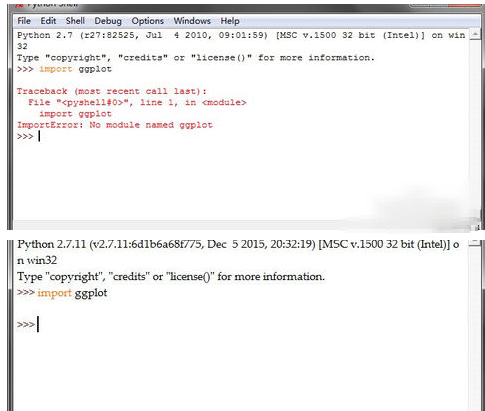Click the 'n win32' line in lower shell

coord(37,260)
